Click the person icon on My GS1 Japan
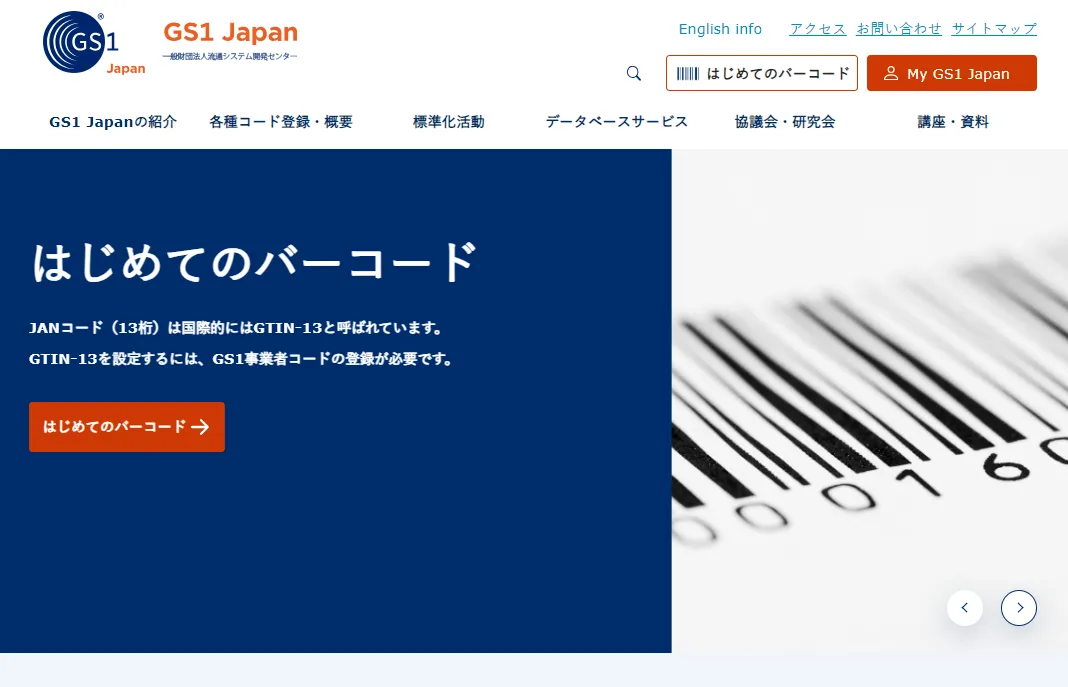1068x687 pixels. 890,73
